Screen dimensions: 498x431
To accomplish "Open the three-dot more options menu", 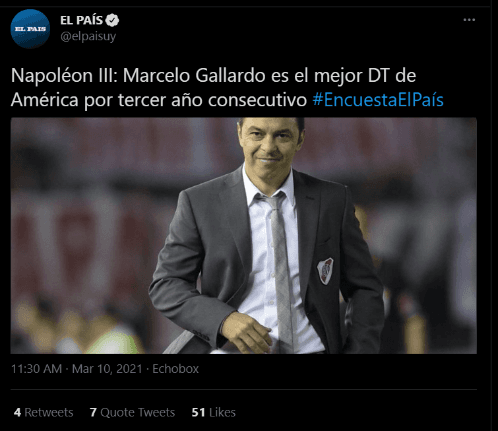I will [469, 20].
